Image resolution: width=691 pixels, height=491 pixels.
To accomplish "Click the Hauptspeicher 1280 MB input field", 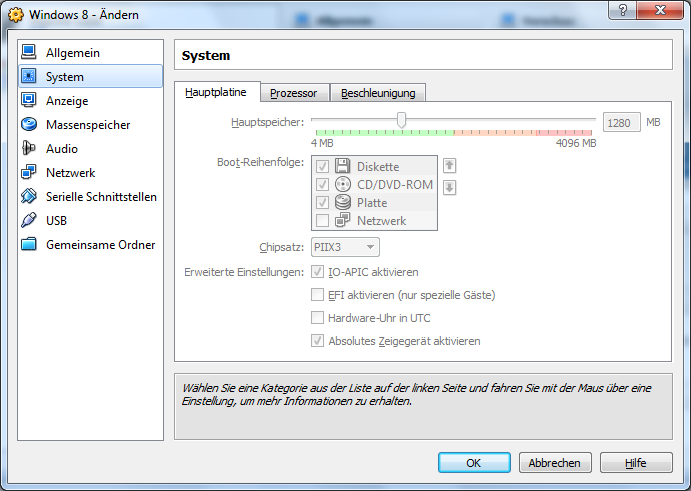I will tap(621, 123).
